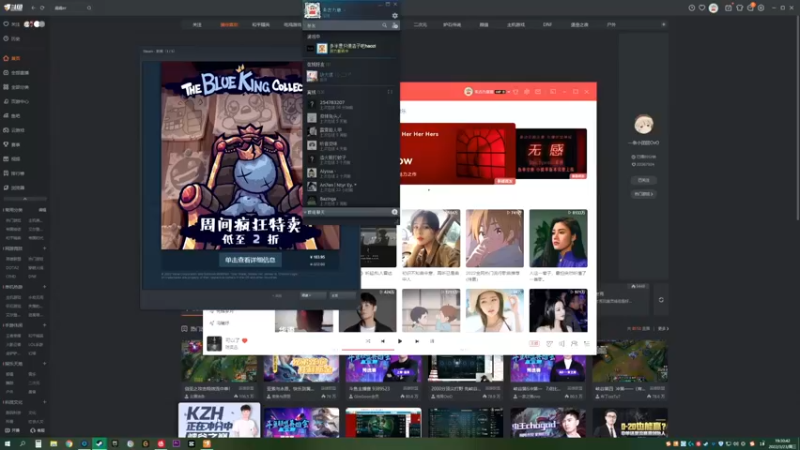The width and height of the screenshot is (800, 450).
Task: Toggle the switch next to Follow in sidebar
Action: coord(35,24)
